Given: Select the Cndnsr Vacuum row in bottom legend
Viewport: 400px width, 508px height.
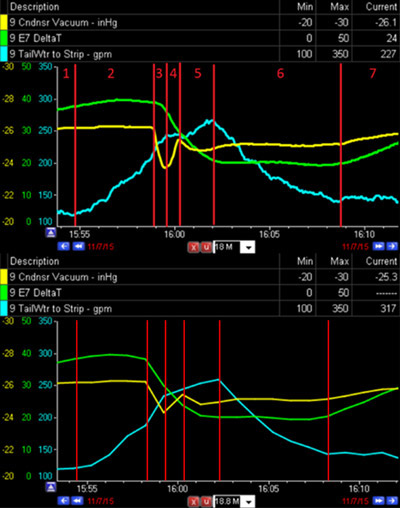Looking at the screenshot, I should [x=200, y=277].
